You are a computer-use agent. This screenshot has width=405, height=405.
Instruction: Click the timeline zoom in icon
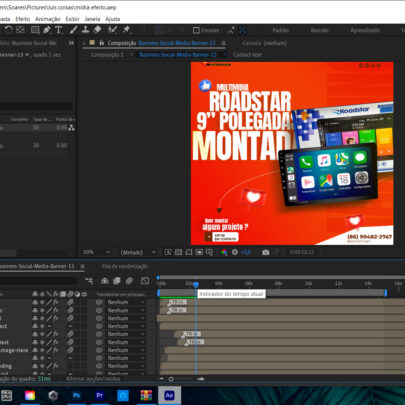coord(201,379)
